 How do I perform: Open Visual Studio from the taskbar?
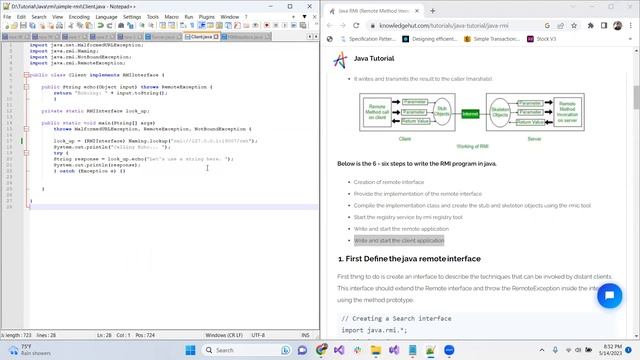(x=339, y=350)
